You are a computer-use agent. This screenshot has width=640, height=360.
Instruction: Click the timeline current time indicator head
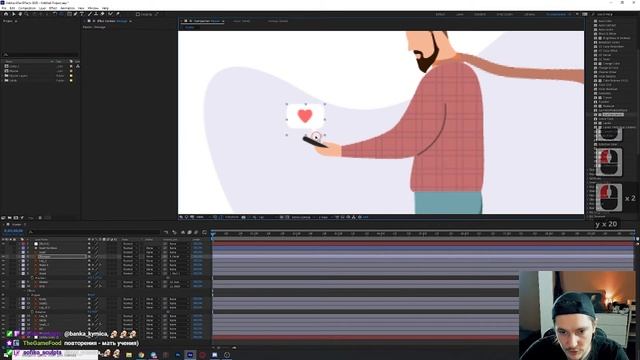(x=213, y=235)
